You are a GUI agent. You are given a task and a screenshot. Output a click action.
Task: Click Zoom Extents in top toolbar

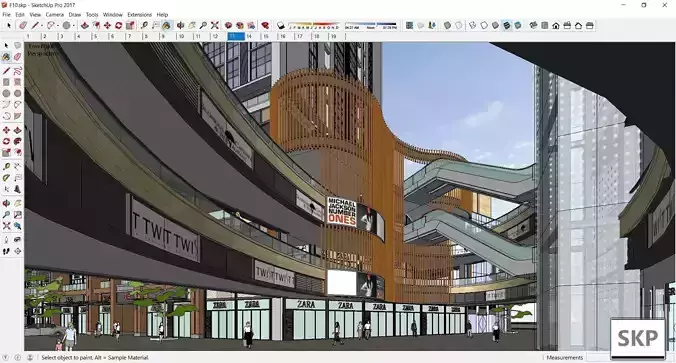215,25
